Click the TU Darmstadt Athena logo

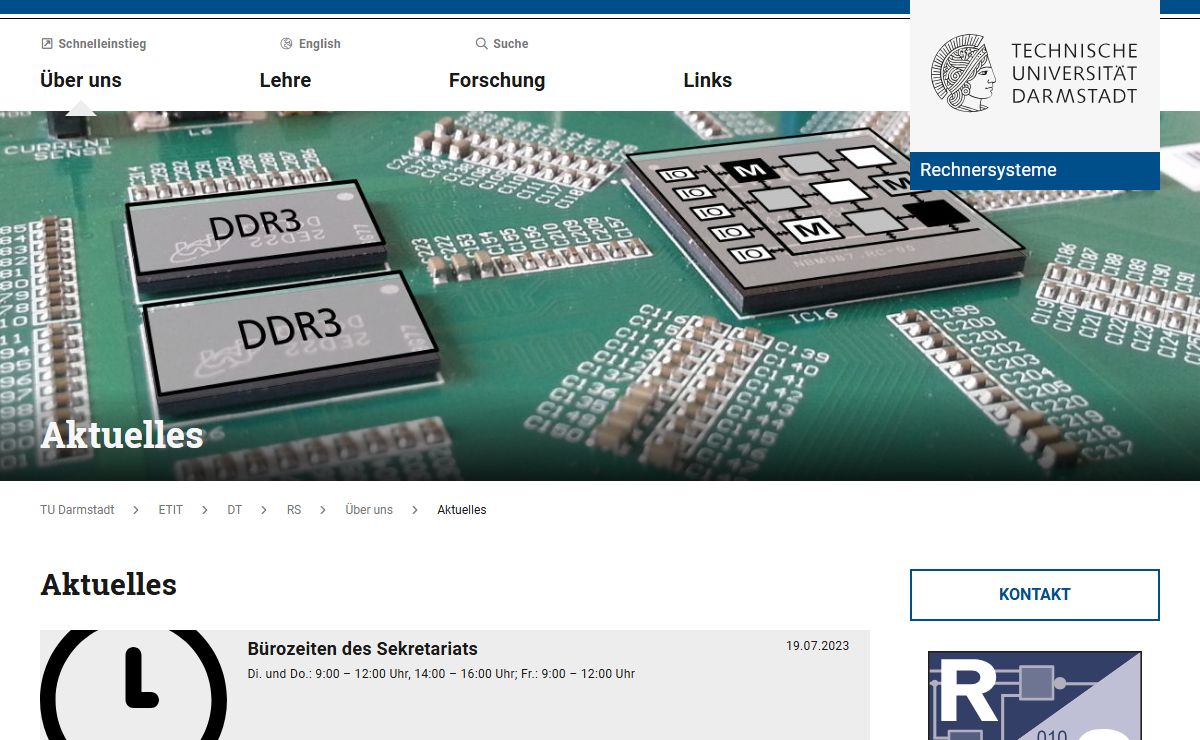pyautogui.click(x=963, y=73)
